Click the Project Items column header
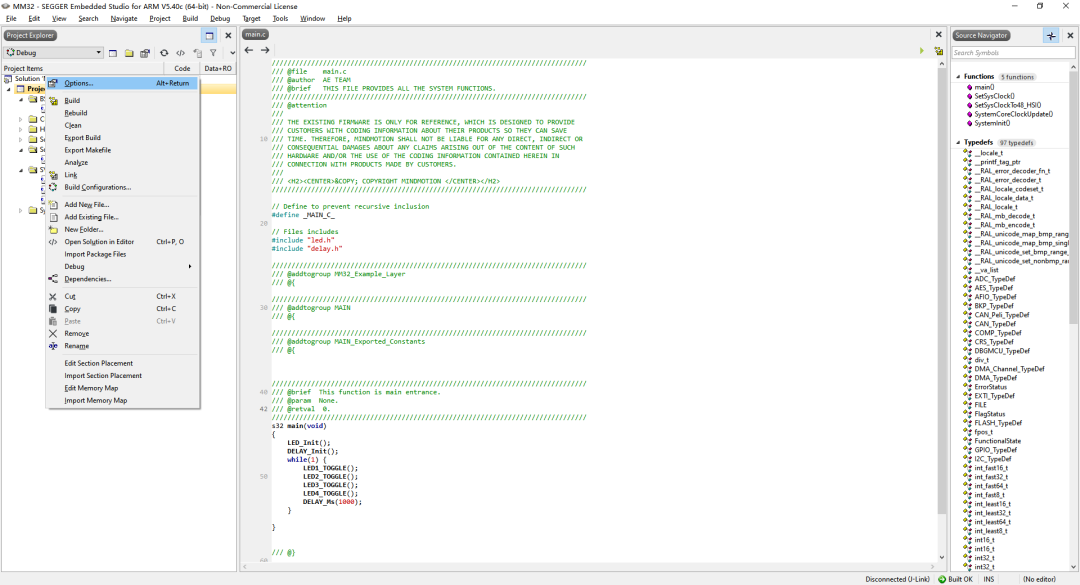 point(83,68)
